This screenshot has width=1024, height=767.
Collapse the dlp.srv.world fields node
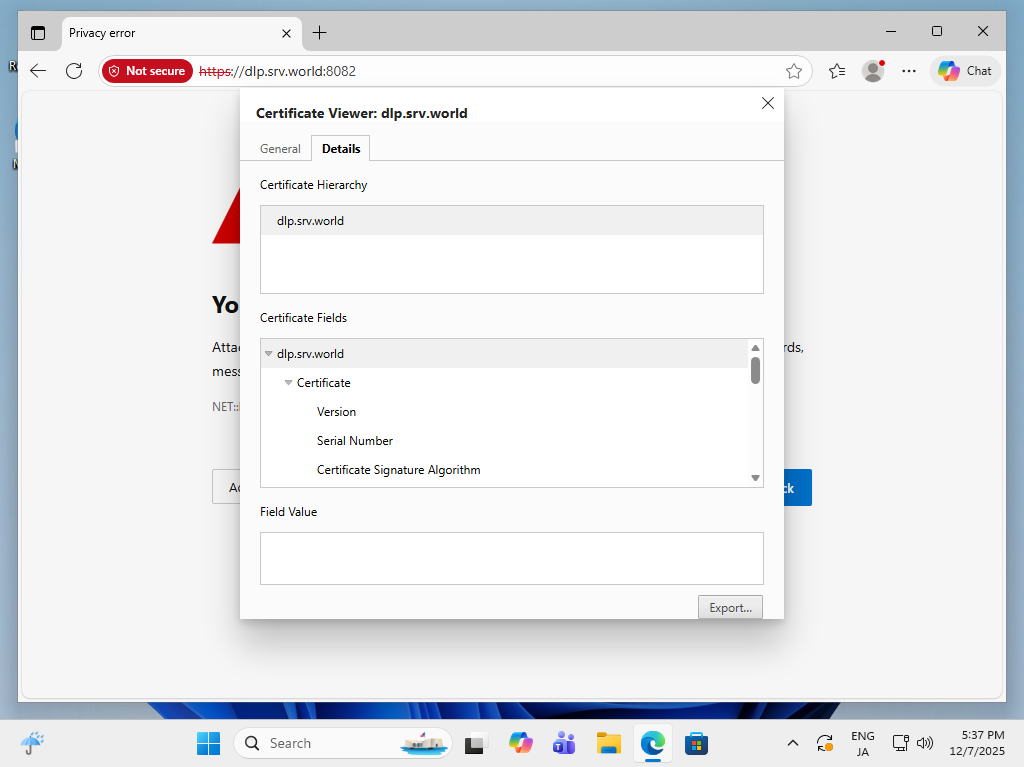[x=268, y=353]
